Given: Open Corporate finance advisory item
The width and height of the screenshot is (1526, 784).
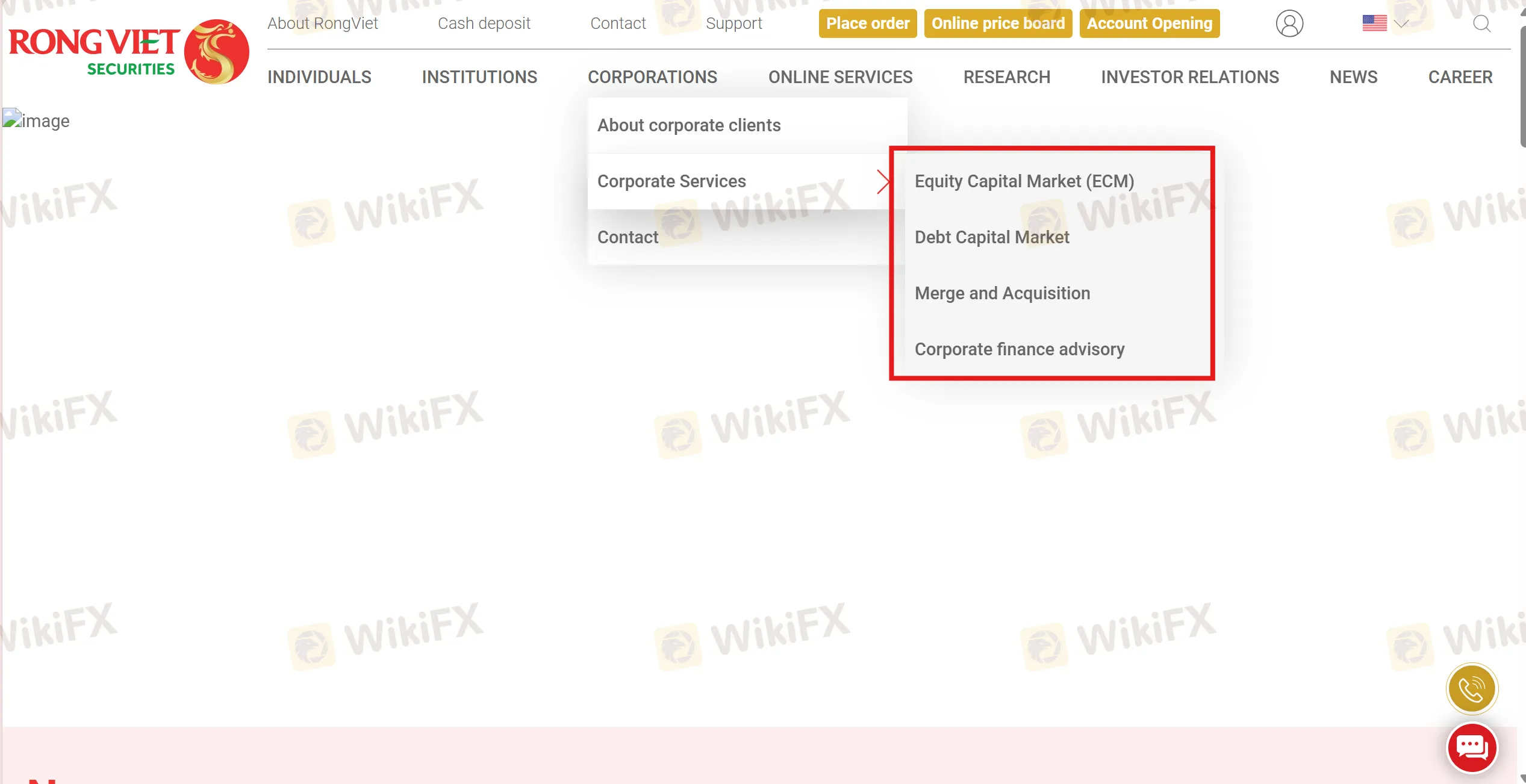Looking at the screenshot, I should tap(1019, 349).
